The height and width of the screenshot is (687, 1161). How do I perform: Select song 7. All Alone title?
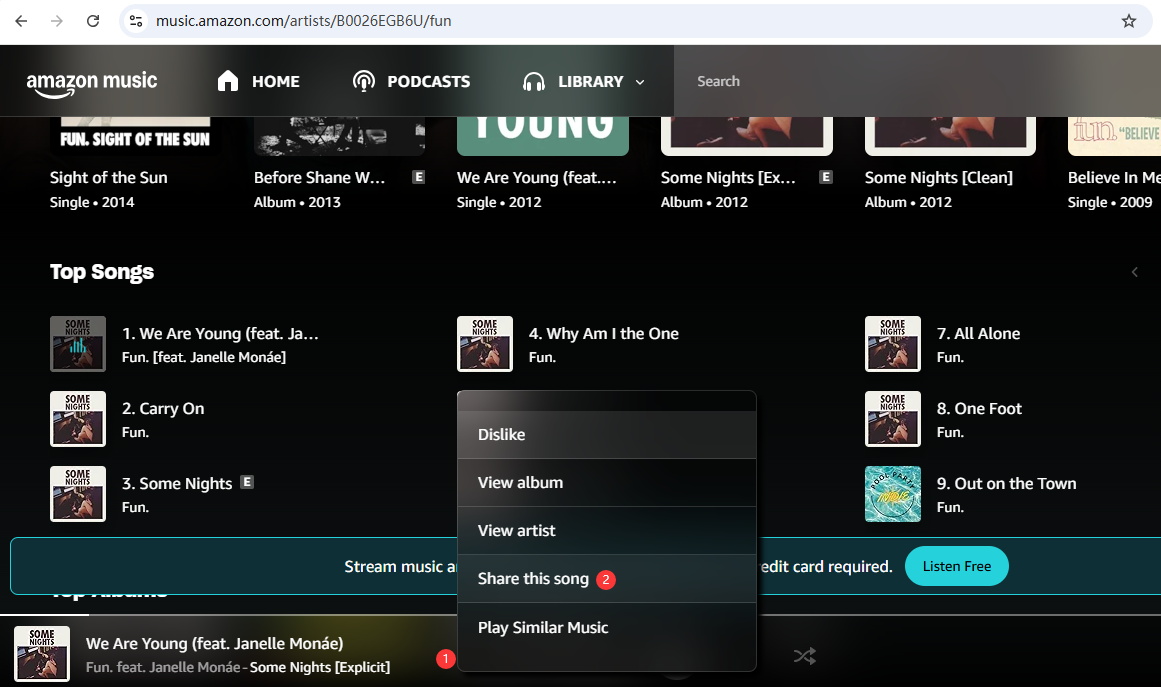tap(978, 334)
